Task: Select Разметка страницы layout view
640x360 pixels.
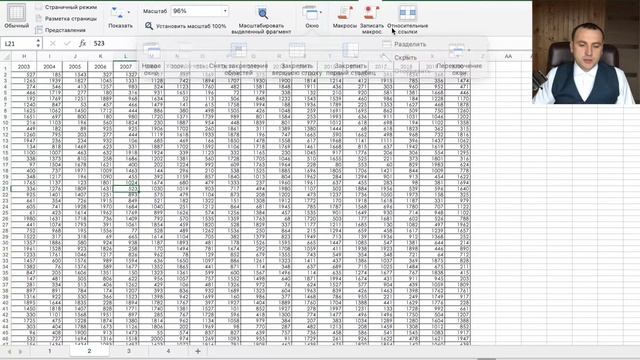Action: point(66,19)
